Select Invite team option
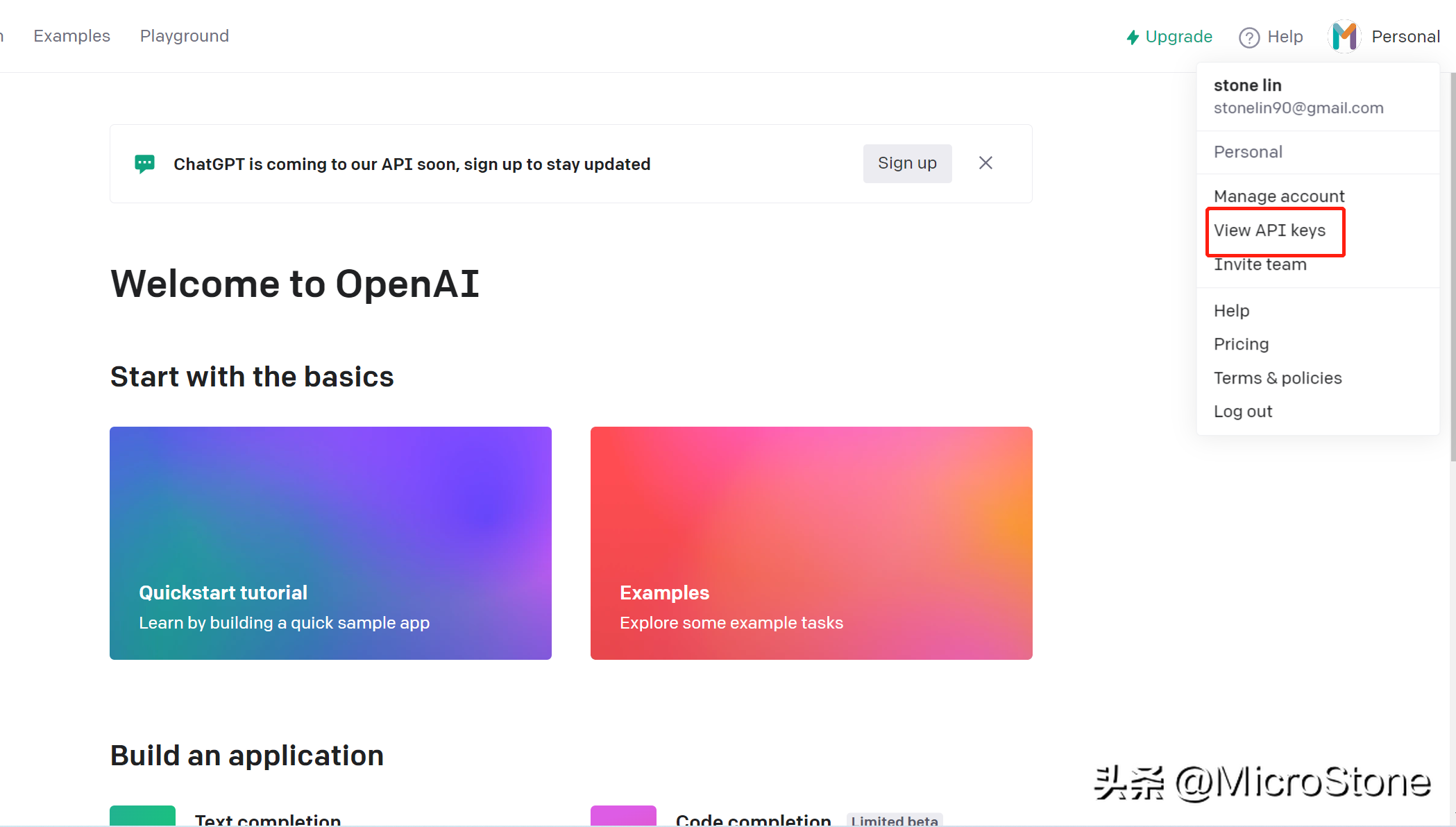 1260,265
